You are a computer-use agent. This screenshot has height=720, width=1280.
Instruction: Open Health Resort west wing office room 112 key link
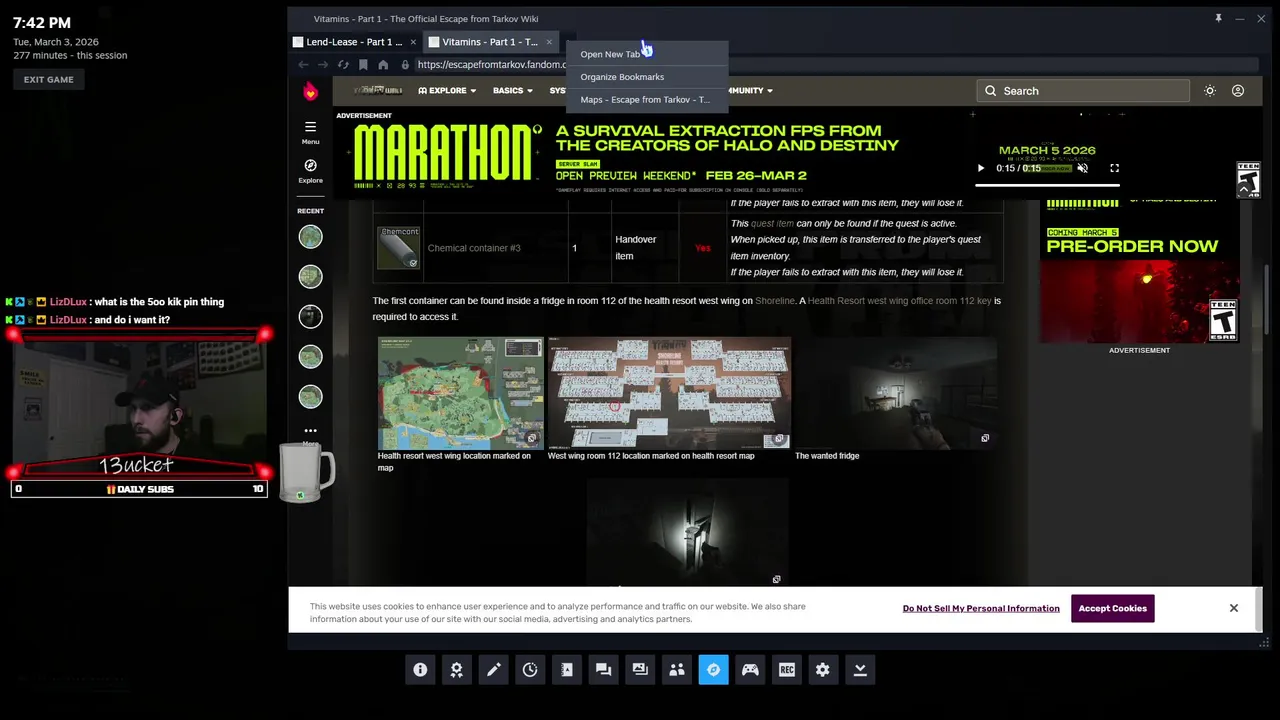pos(899,301)
